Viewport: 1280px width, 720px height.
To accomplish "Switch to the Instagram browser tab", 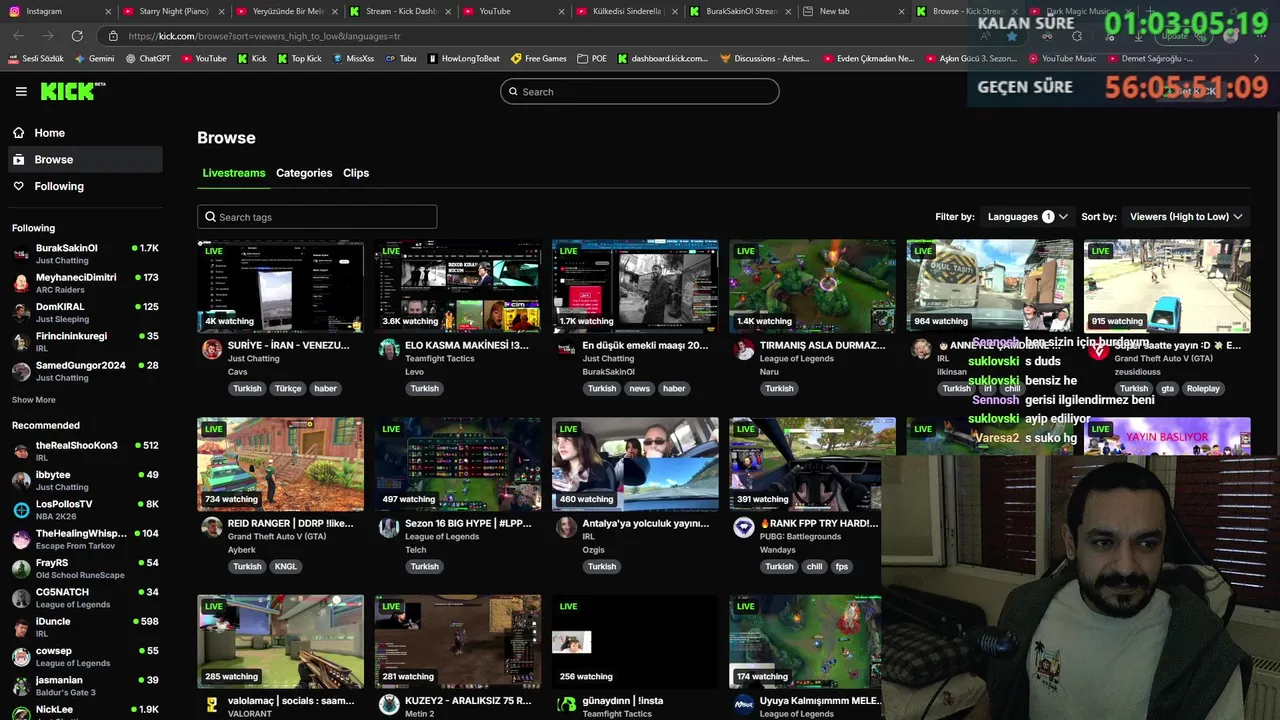I will 58,11.
